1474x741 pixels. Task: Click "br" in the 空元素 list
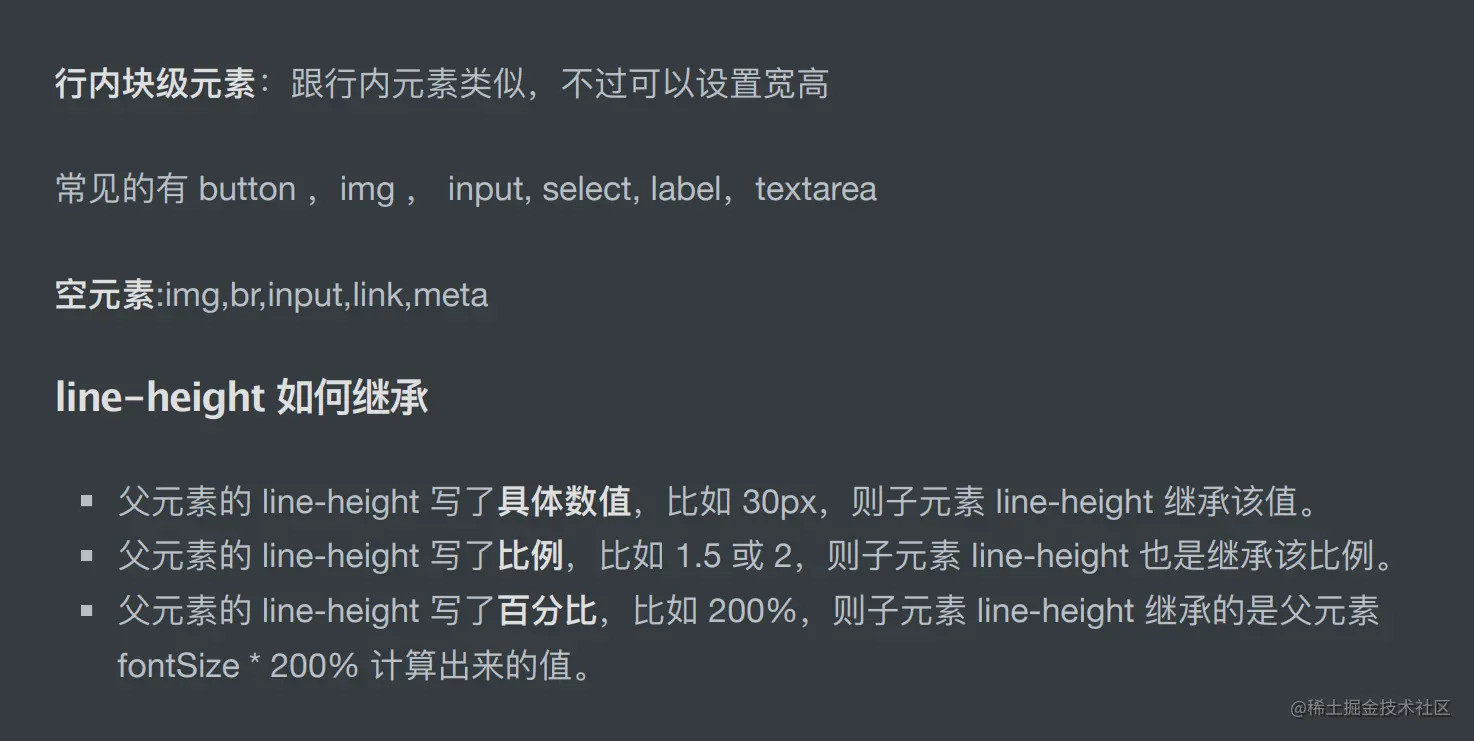tap(243, 296)
